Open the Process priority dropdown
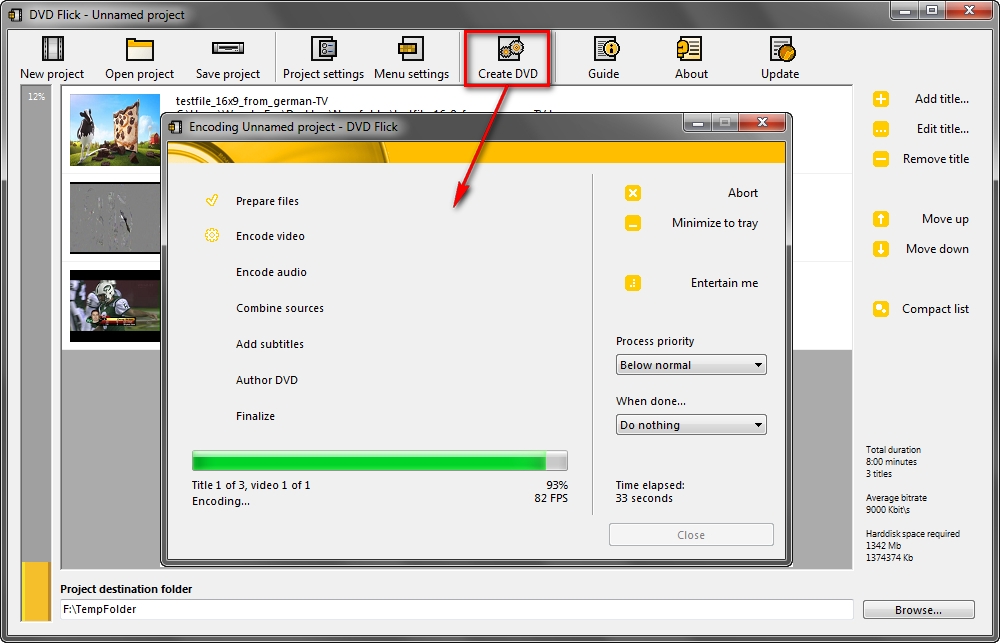The width and height of the screenshot is (1000, 643). pyautogui.click(x=691, y=365)
